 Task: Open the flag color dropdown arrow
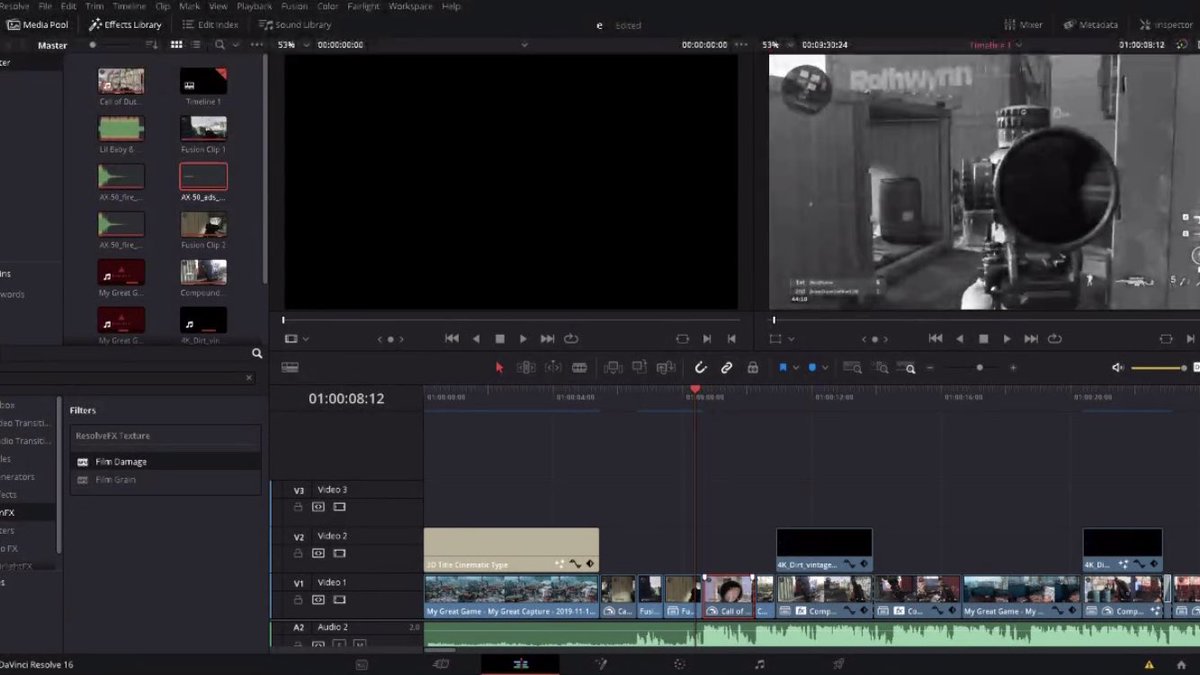click(x=796, y=368)
